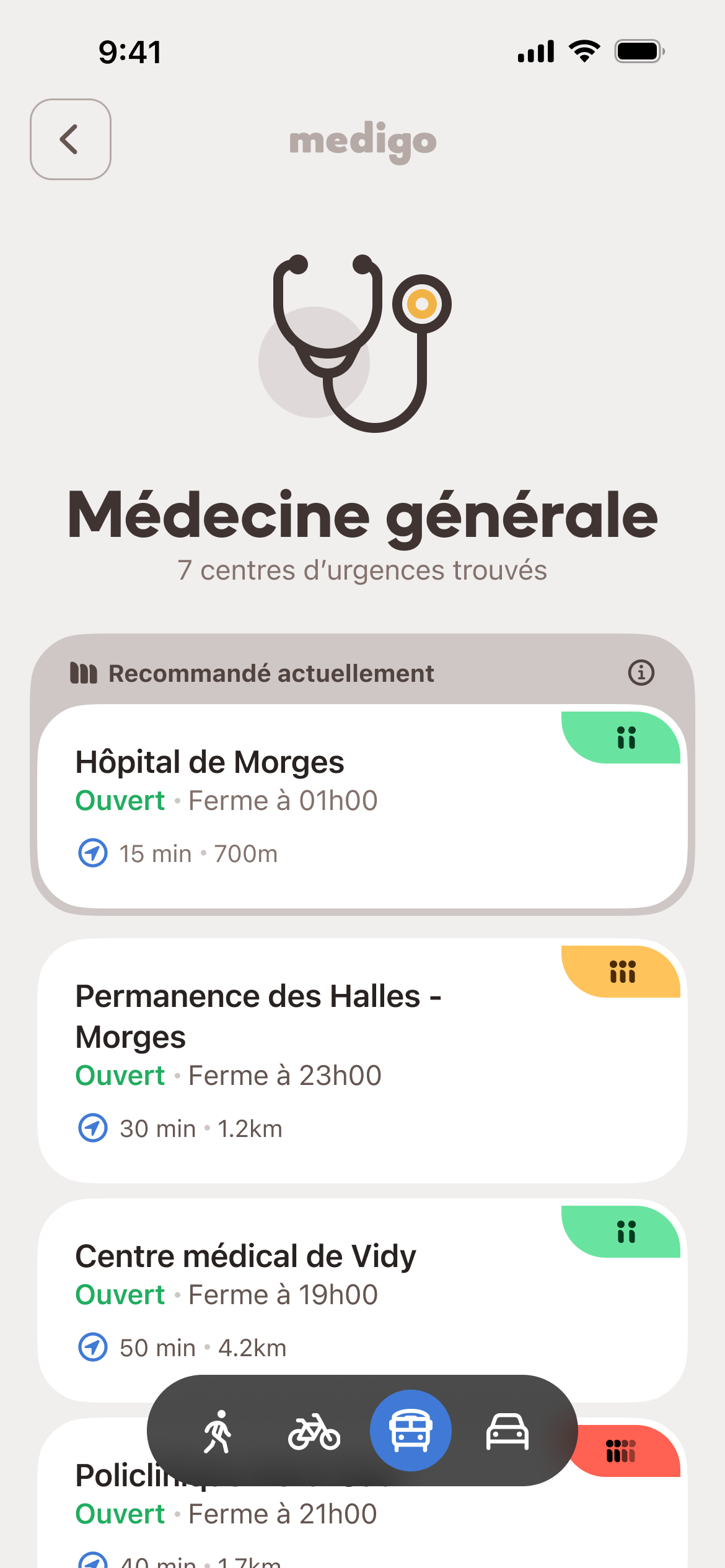Open the recommendation info icon

coord(641,673)
